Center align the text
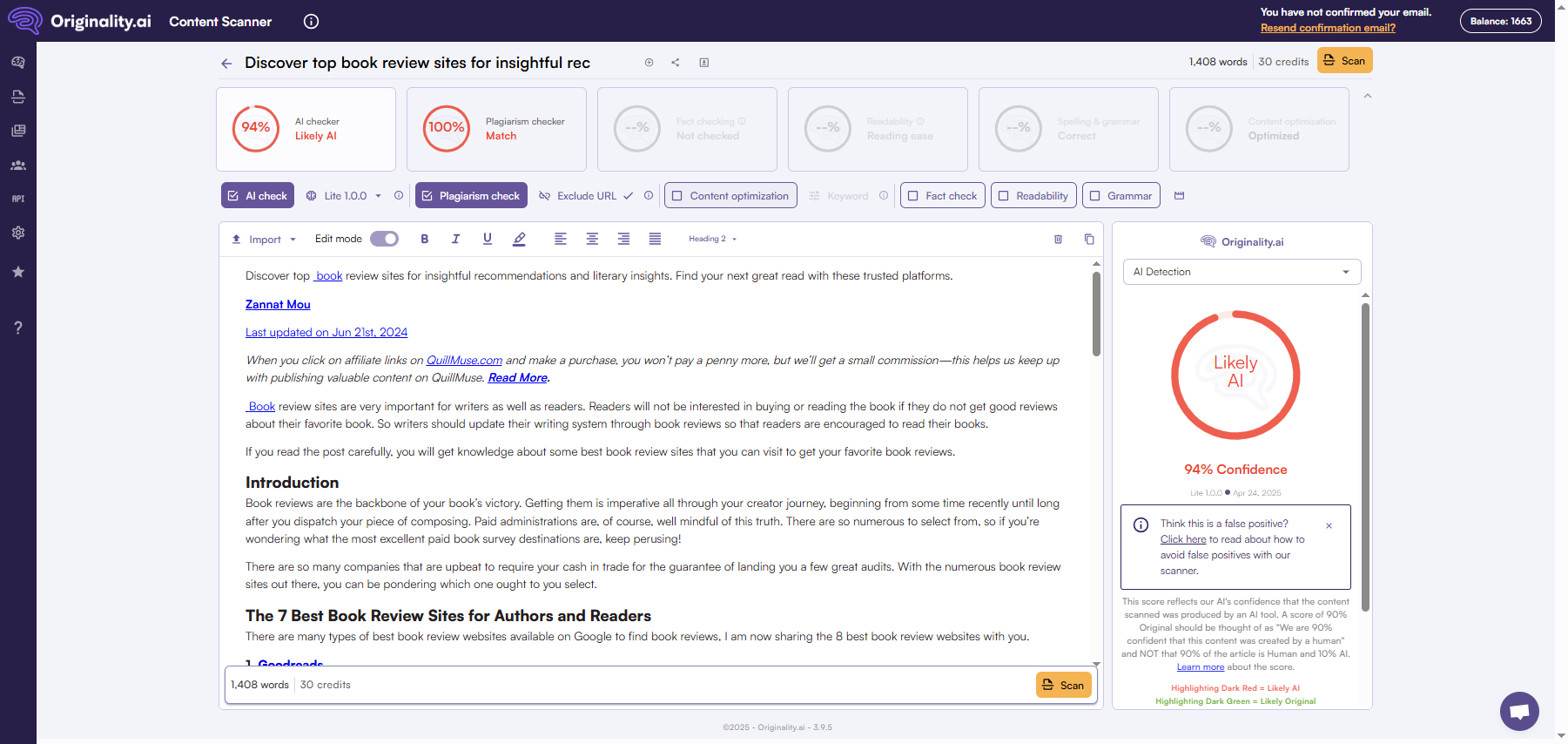The height and width of the screenshot is (744, 1568). (x=592, y=239)
